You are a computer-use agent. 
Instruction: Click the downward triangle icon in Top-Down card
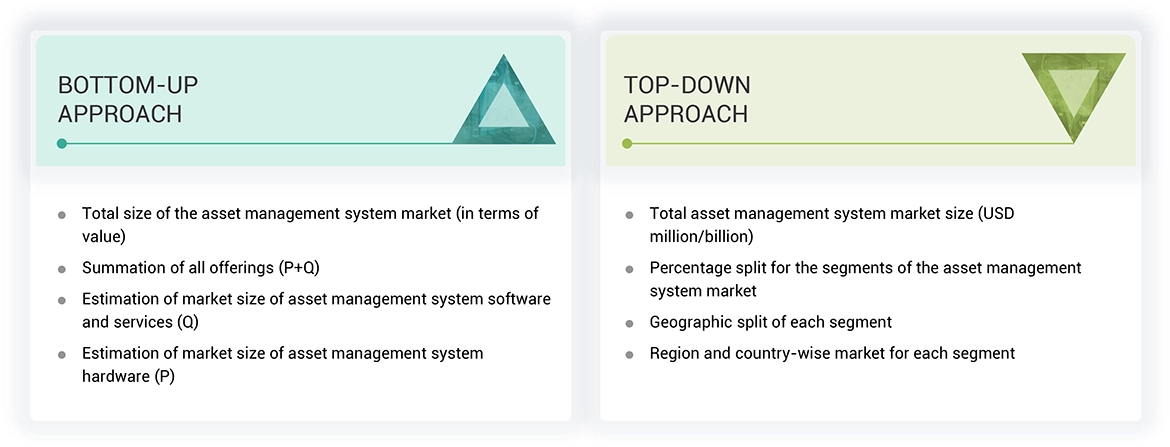tap(1073, 96)
